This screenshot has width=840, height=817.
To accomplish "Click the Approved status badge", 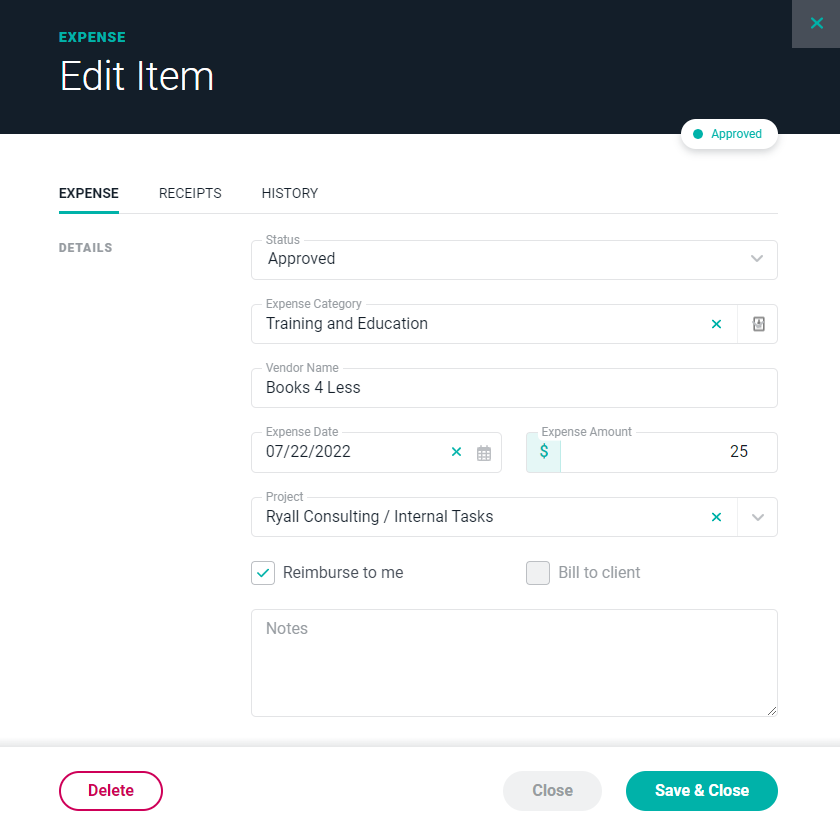I will (x=729, y=134).
